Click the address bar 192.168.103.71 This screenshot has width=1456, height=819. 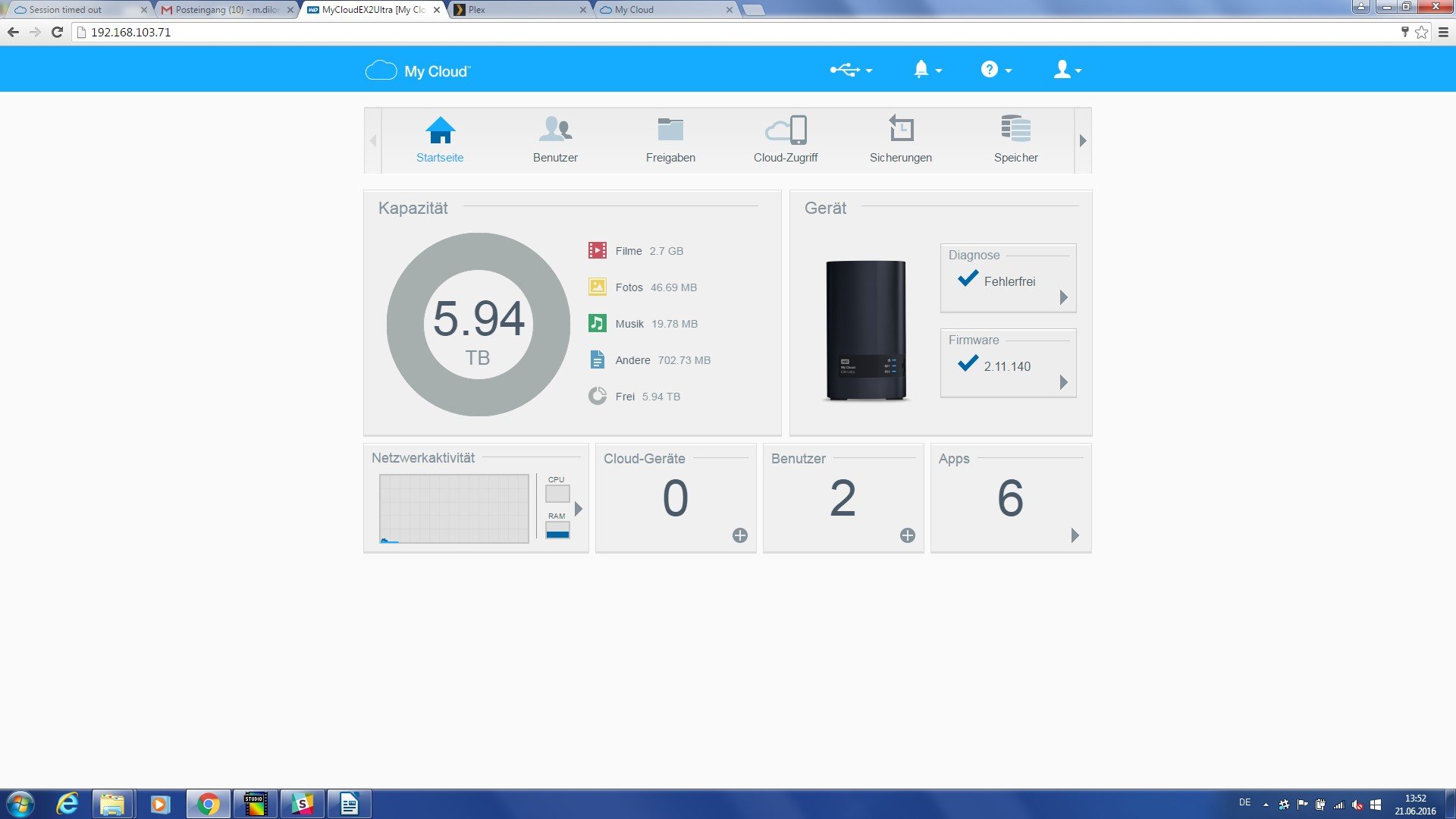pos(130,32)
